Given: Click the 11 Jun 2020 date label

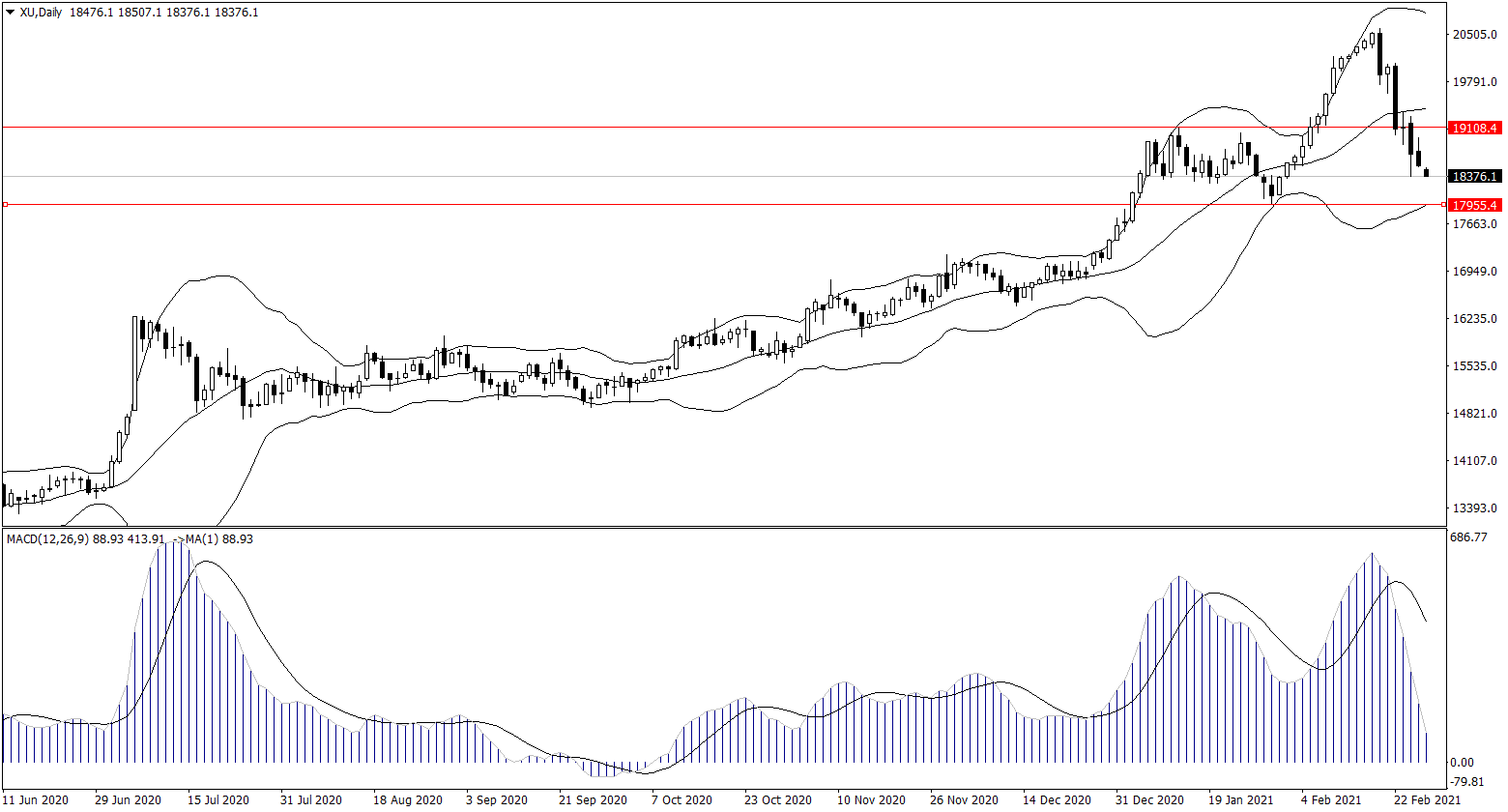Looking at the screenshot, I should click(x=37, y=800).
